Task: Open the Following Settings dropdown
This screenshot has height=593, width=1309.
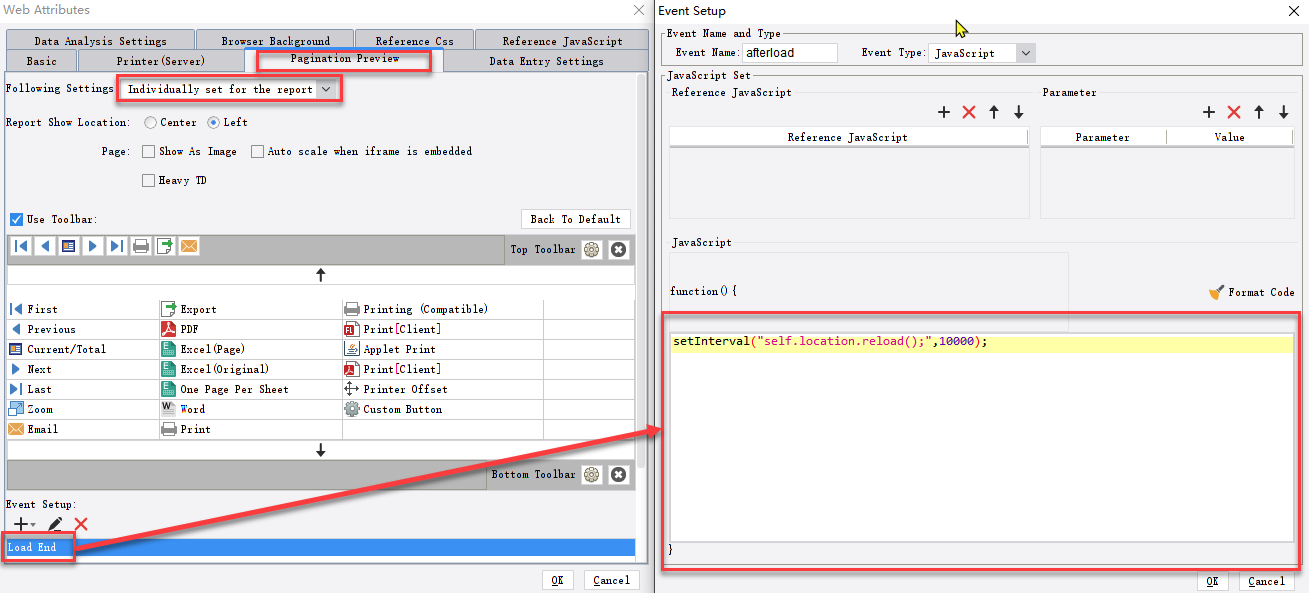Action: click(229, 90)
